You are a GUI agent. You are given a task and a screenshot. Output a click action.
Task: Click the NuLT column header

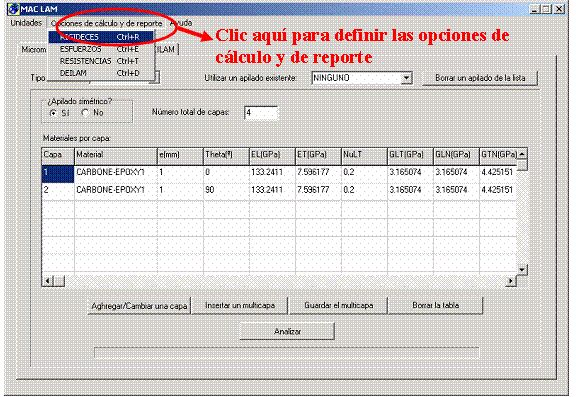[x=364, y=156]
